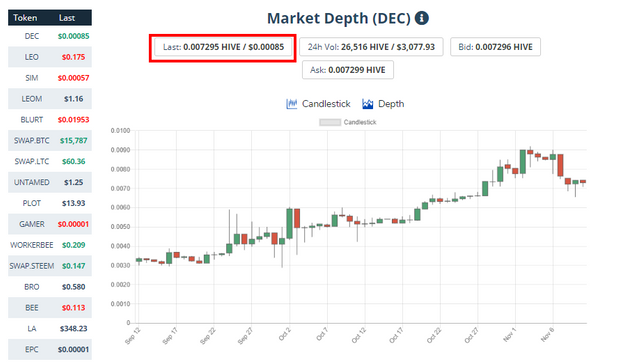Open the Market Depth info icon
The image size is (640, 362).
click(422, 18)
